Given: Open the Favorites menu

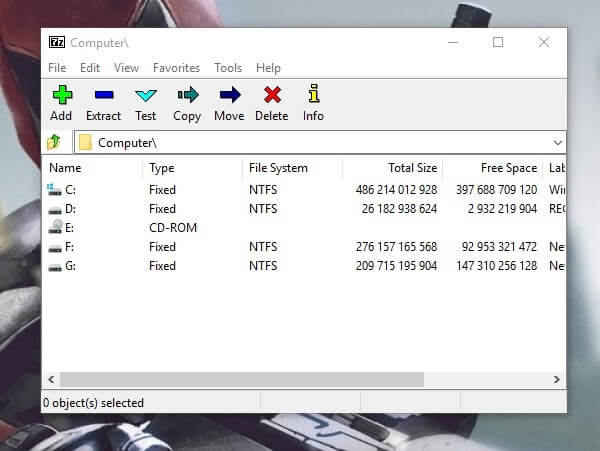Looking at the screenshot, I should click(x=176, y=68).
